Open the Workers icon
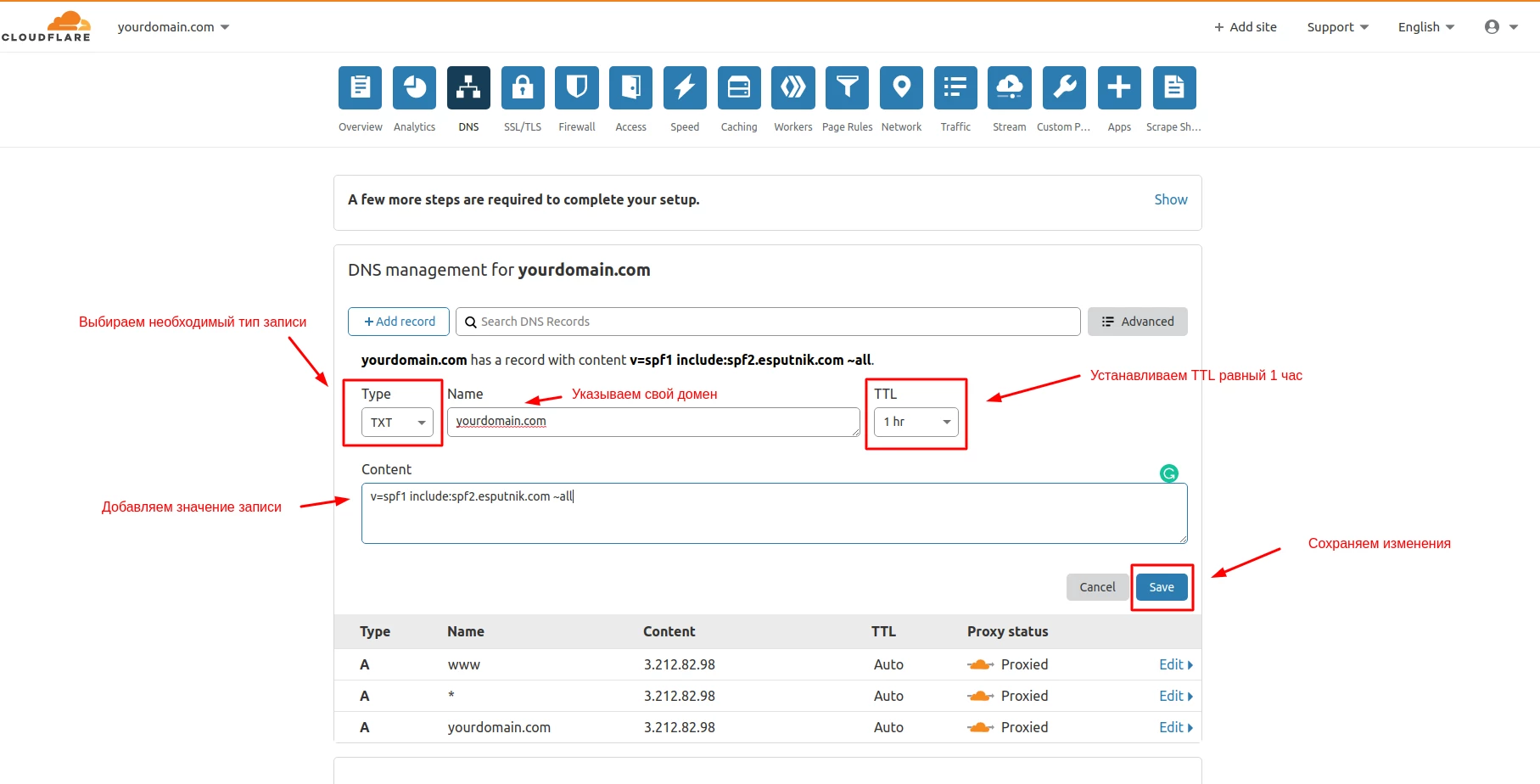 pos(793,88)
